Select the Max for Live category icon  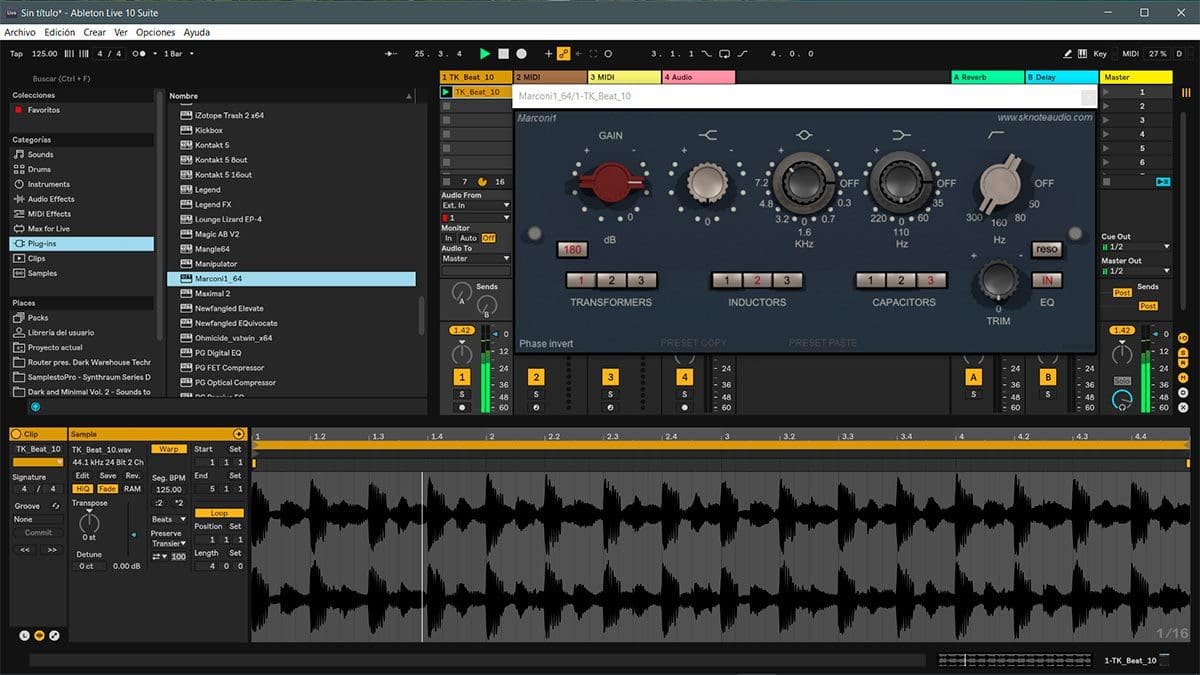[19, 229]
